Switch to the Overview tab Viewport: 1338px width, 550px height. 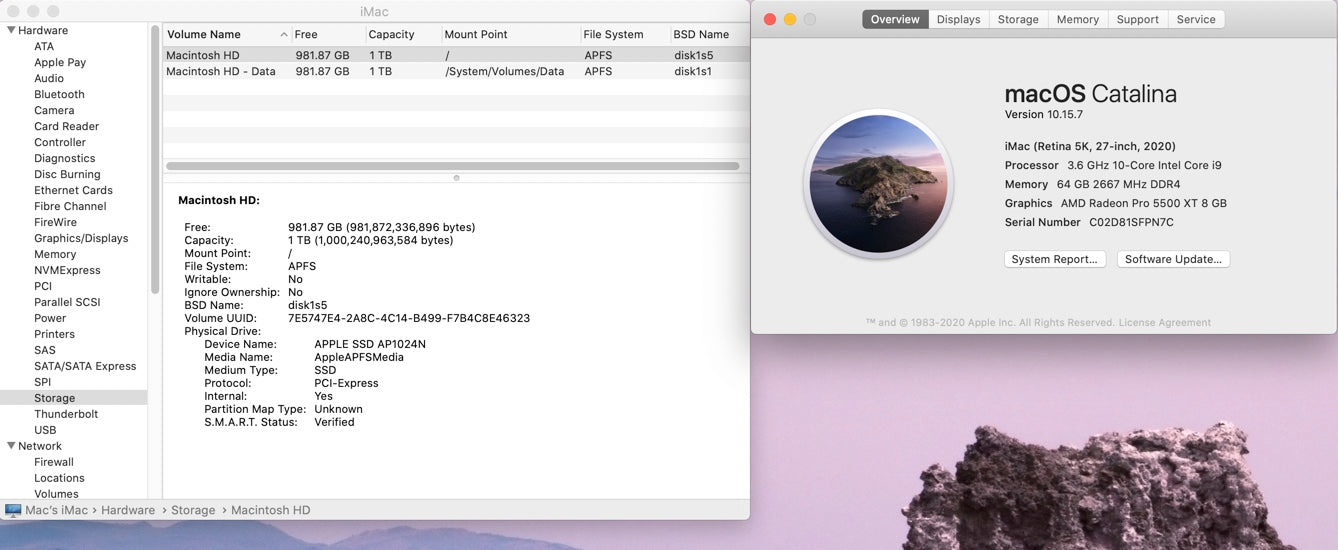(895, 19)
